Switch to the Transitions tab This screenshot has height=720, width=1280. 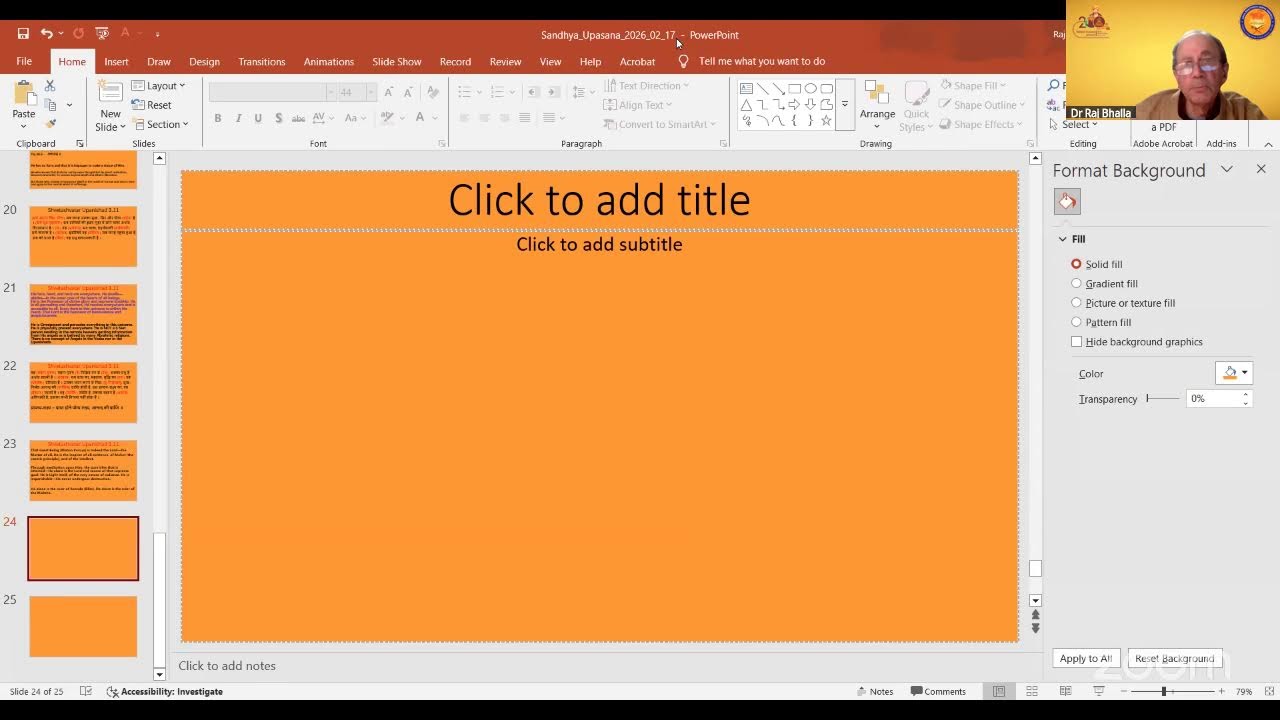tap(261, 61)
